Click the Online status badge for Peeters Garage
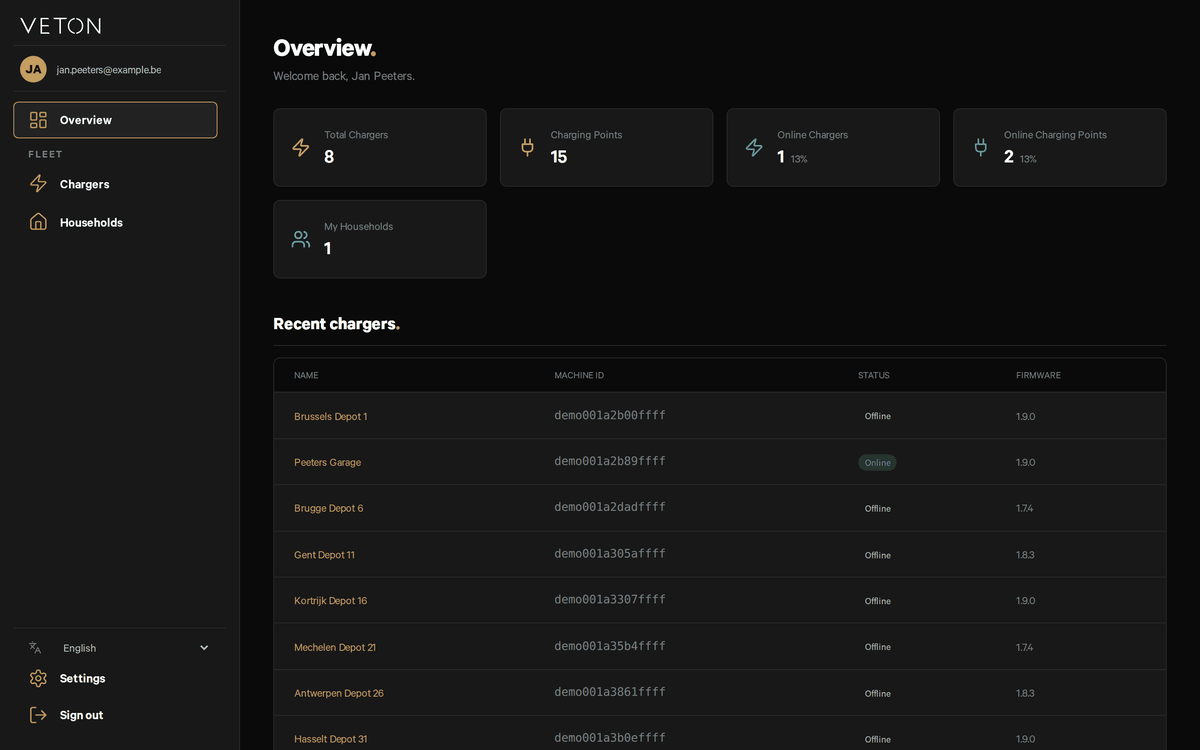This screenshot has width=1200, height=750. click(x=877, y=463)
